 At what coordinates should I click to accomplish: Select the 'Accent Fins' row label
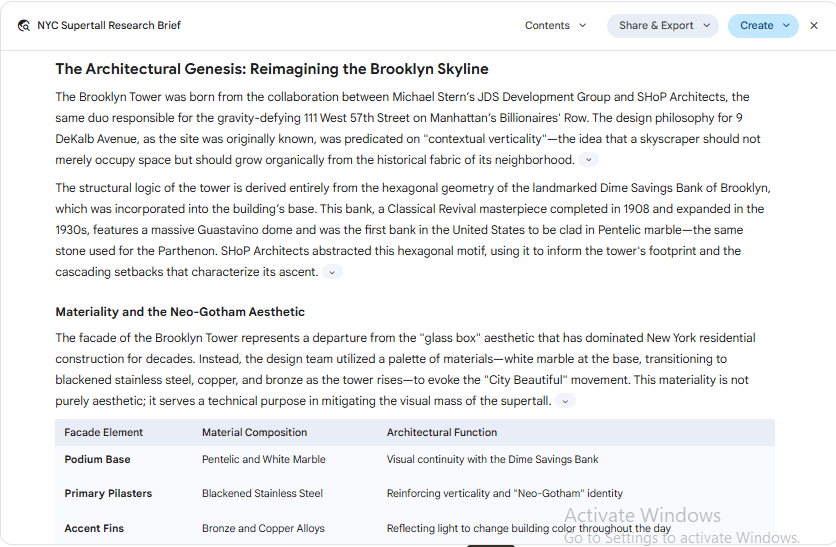click(94, 528)
